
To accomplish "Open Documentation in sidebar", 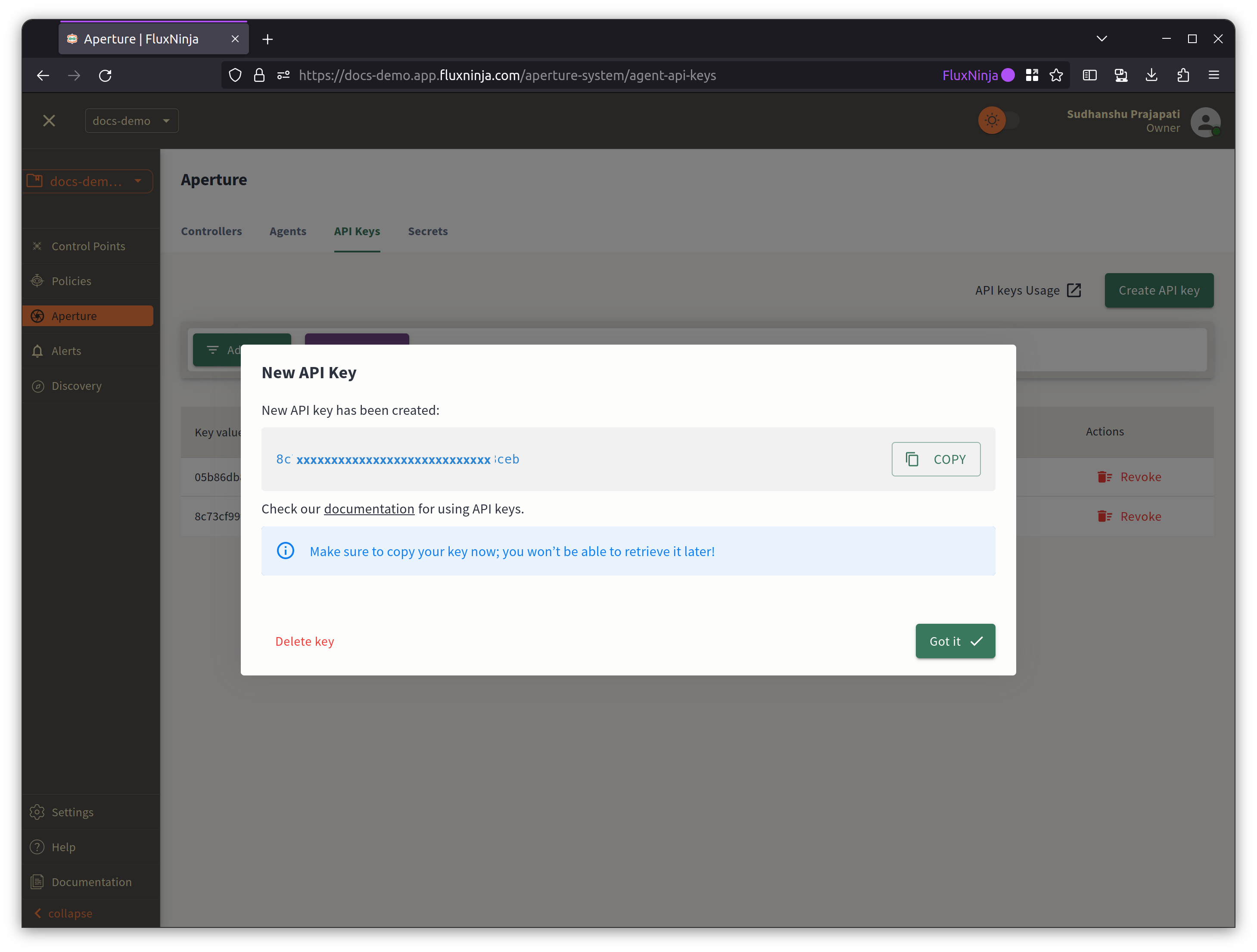I will coord(90,881).
